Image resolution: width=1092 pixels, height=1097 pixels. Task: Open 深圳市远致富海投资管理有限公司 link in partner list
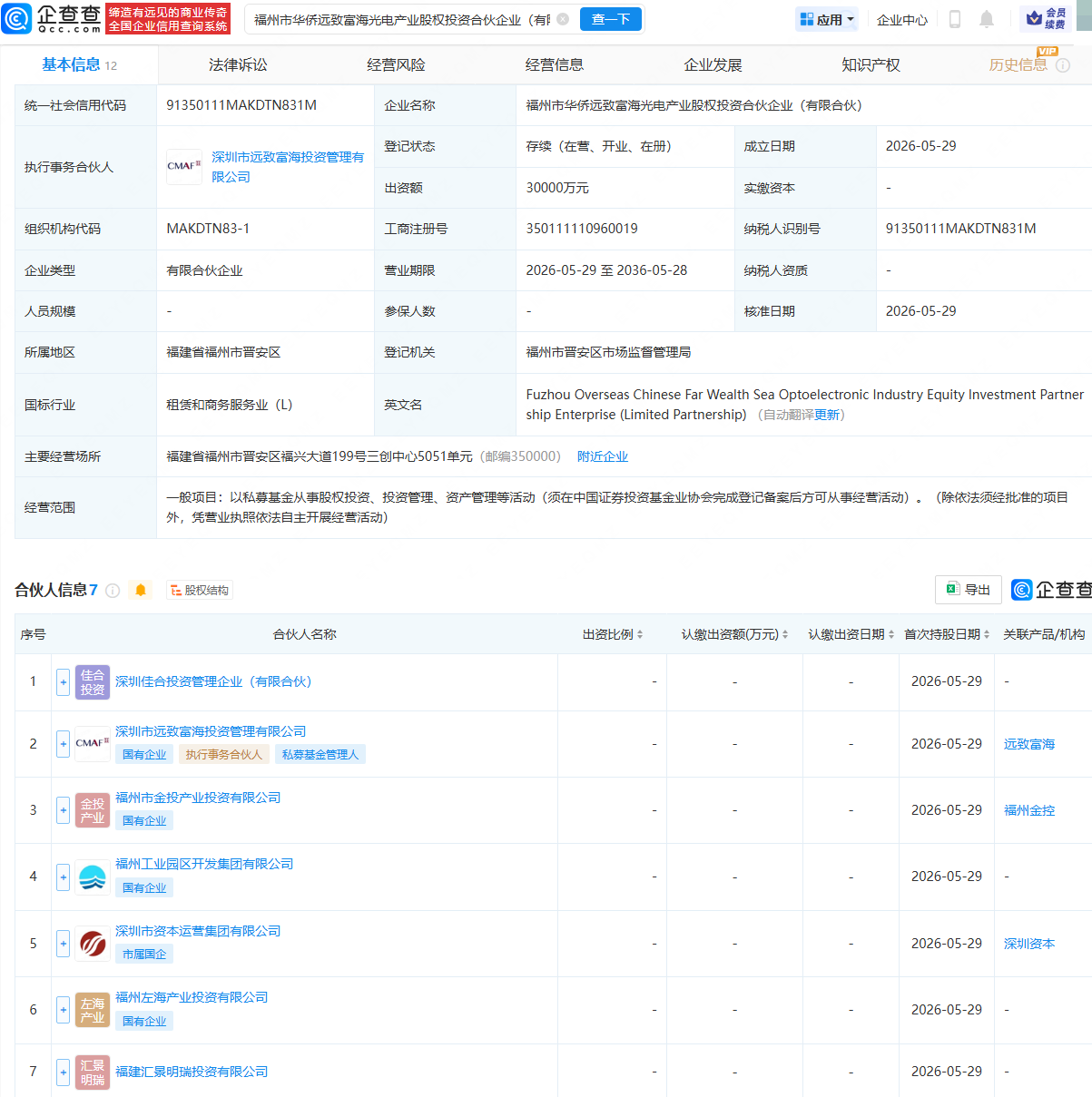[211, 731]
